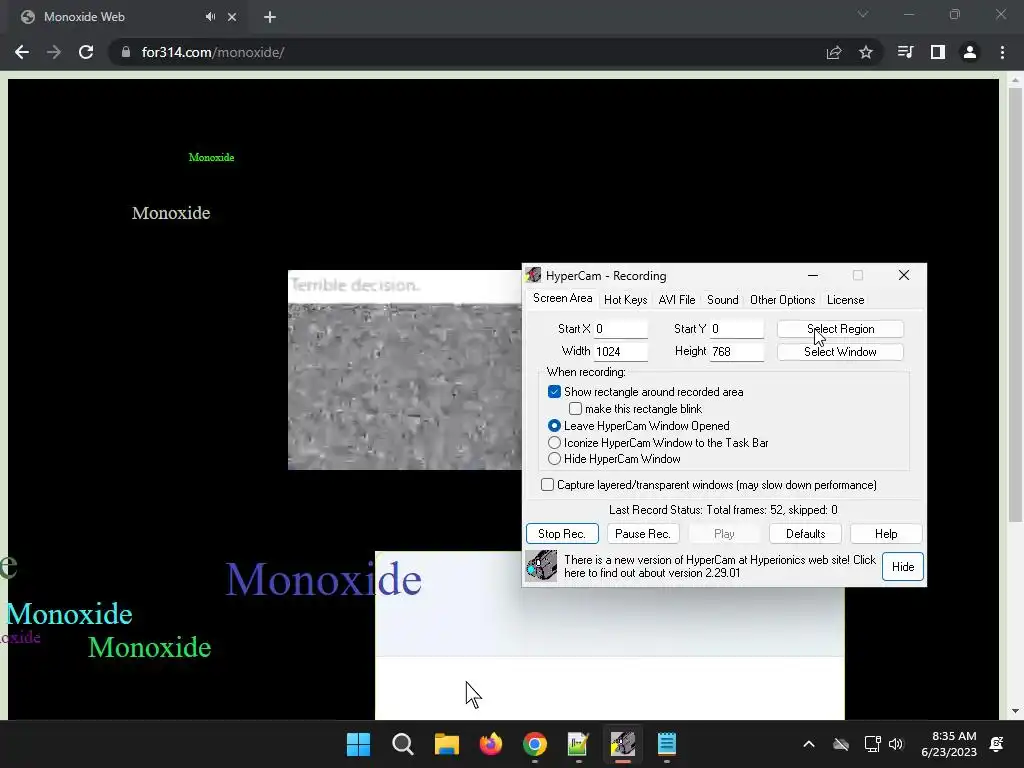Click the Stop Rec. button
This screenshot has height=768, width=1024.
562,534
